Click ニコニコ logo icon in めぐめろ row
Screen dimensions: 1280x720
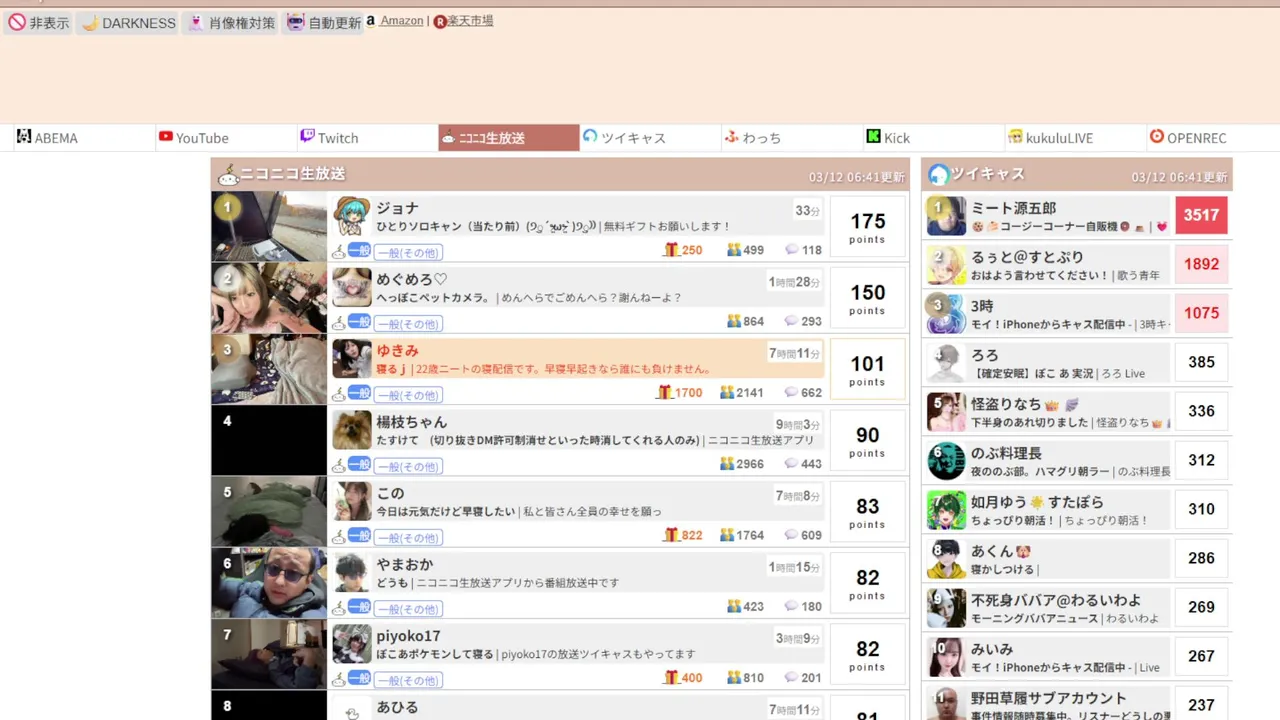tap(339, 322)
